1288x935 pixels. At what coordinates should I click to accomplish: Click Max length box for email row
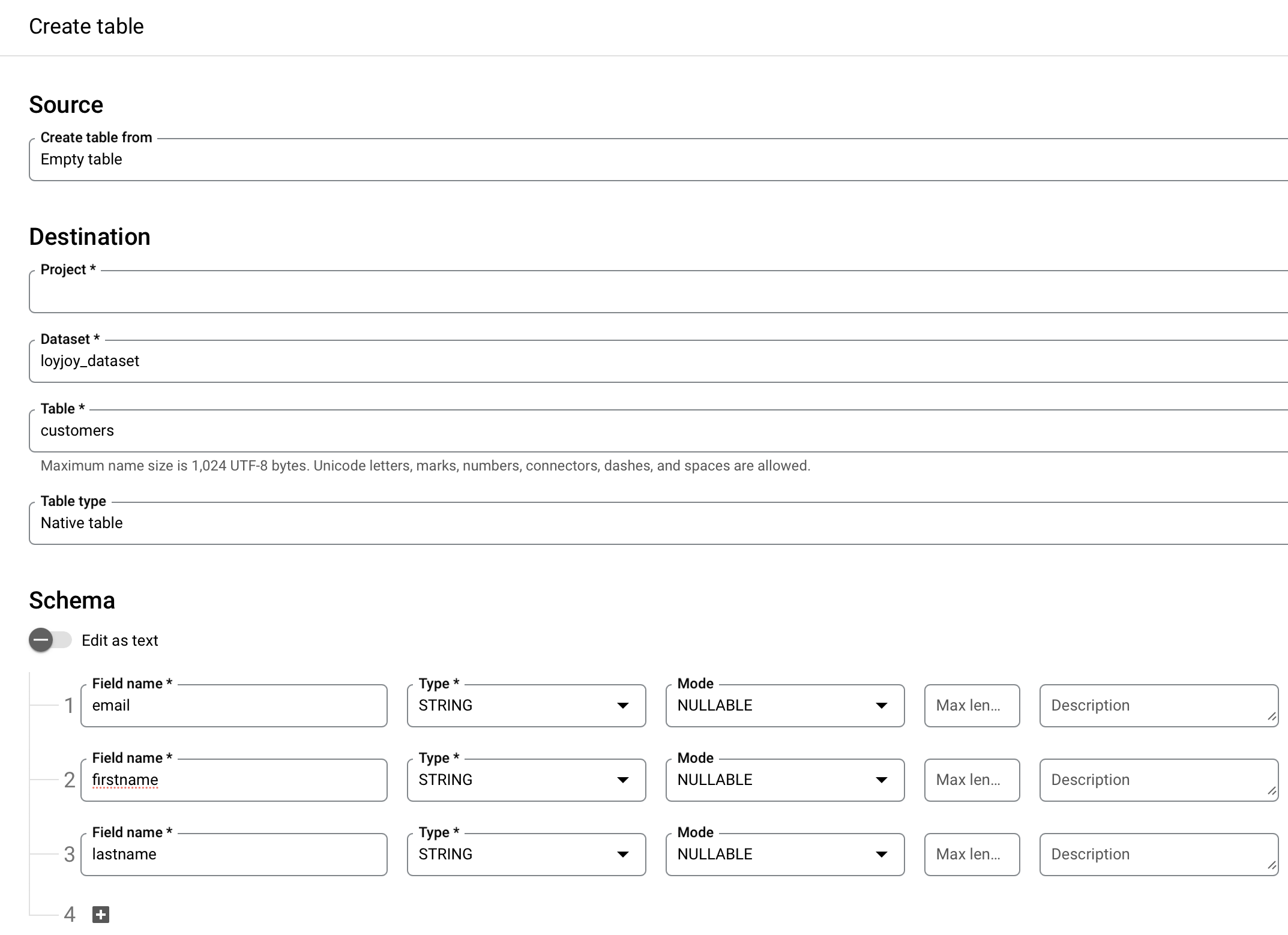click(x=972, y=706)
